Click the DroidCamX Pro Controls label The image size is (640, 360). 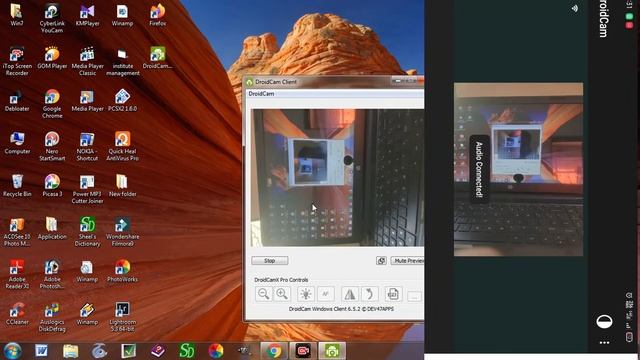point(281,280)
